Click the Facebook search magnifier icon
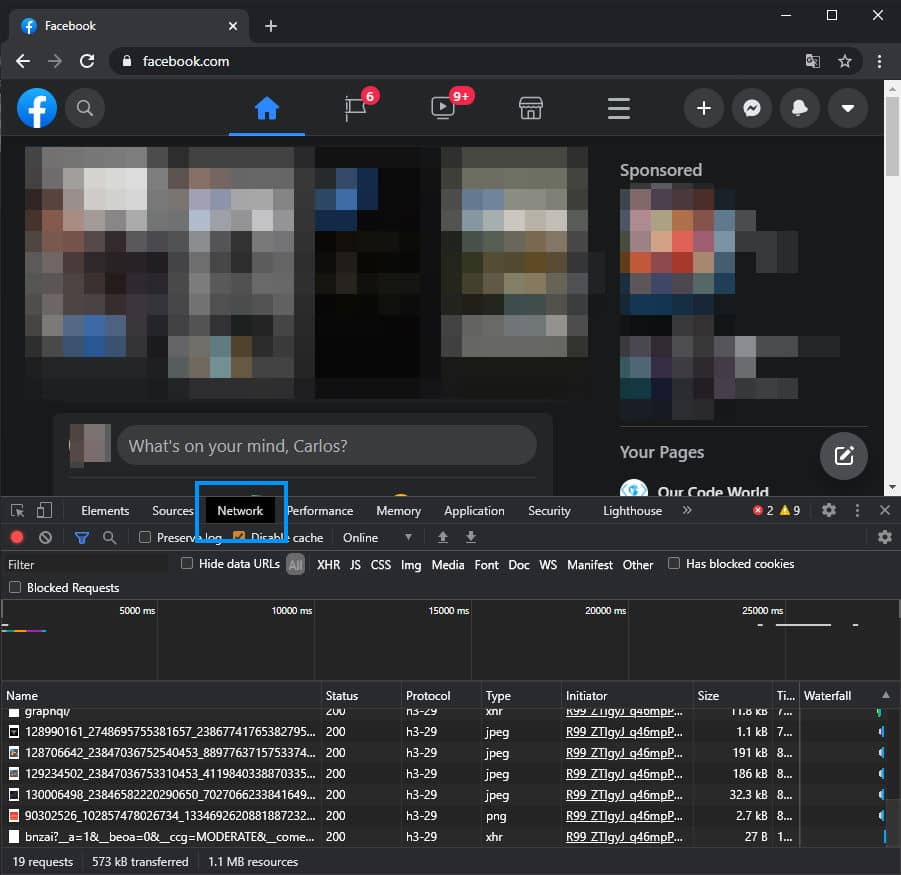Screen dimensions: 901x875 (x=85, y=107)
